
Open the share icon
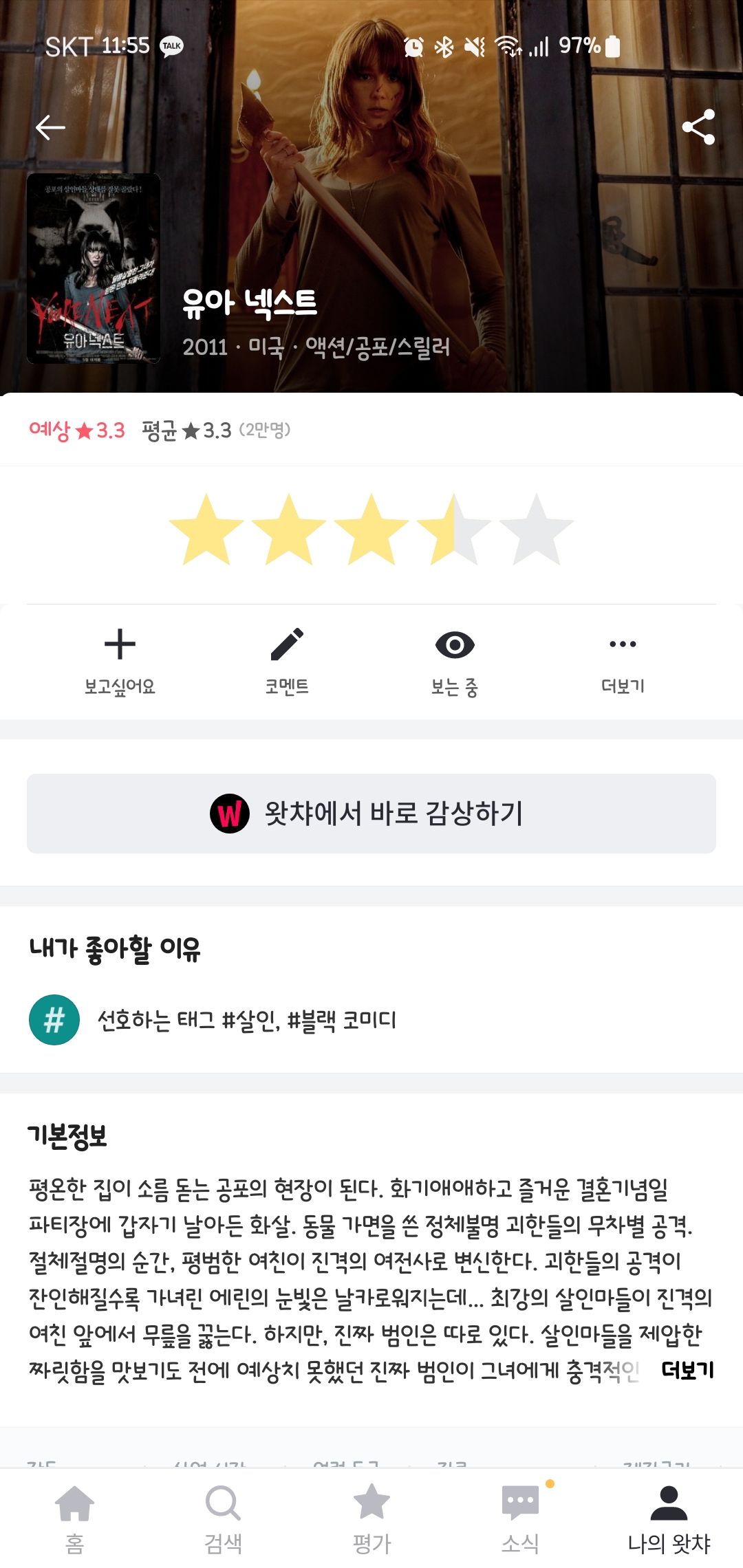click(698, 127)
